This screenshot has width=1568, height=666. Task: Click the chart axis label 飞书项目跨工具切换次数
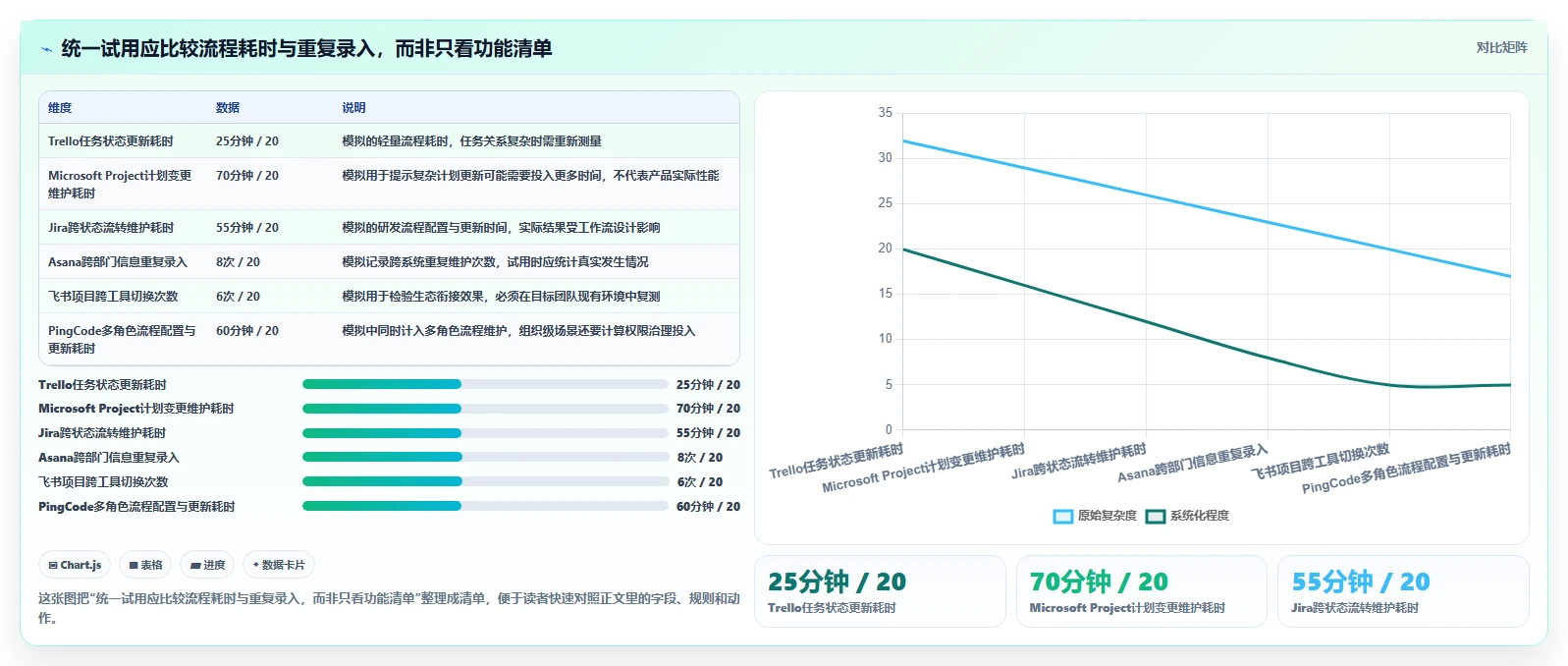pyautogui.click(x=1321, y=462)
